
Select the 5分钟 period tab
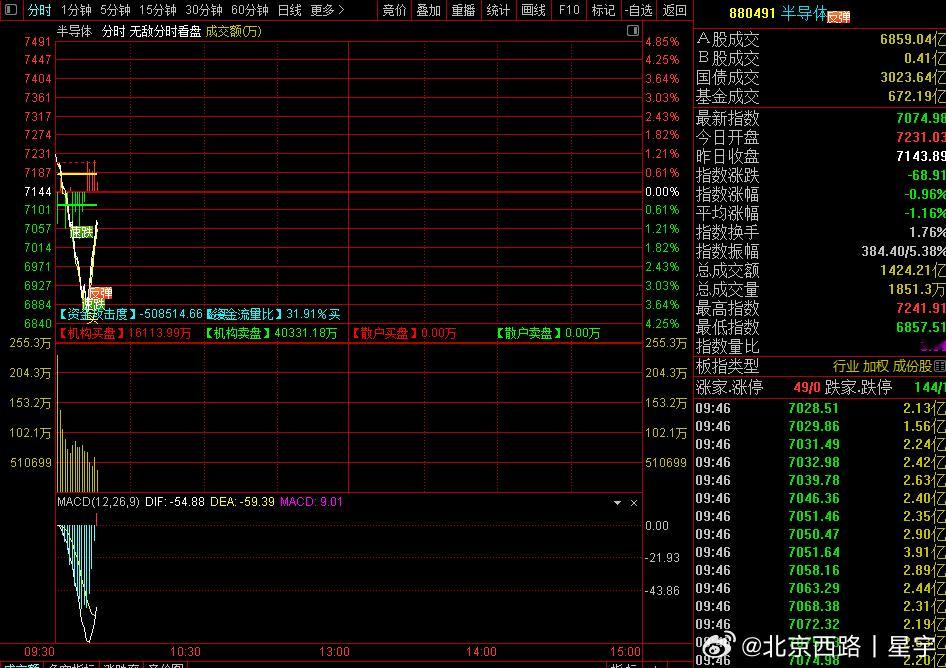coord(115,10)
